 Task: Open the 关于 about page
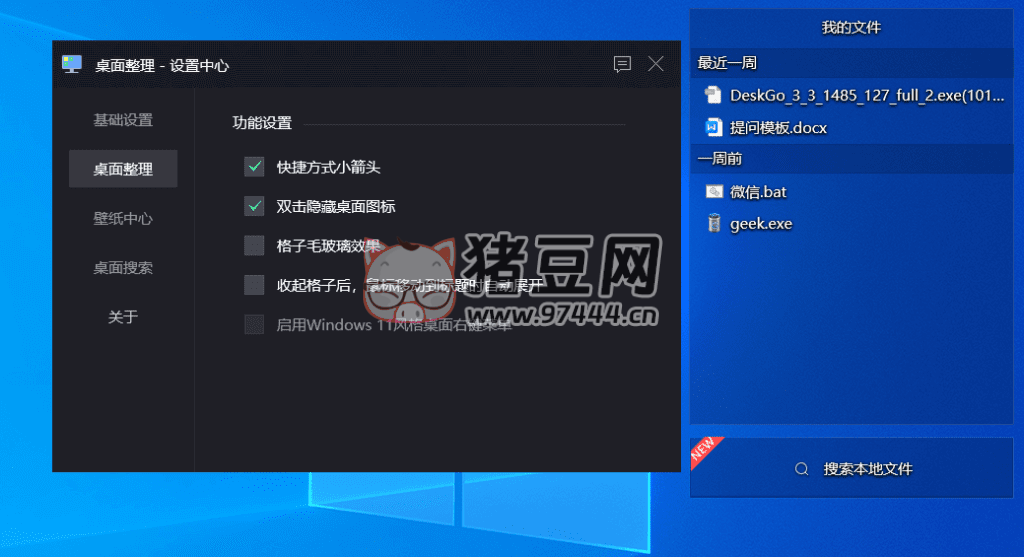tap(123, 317)
